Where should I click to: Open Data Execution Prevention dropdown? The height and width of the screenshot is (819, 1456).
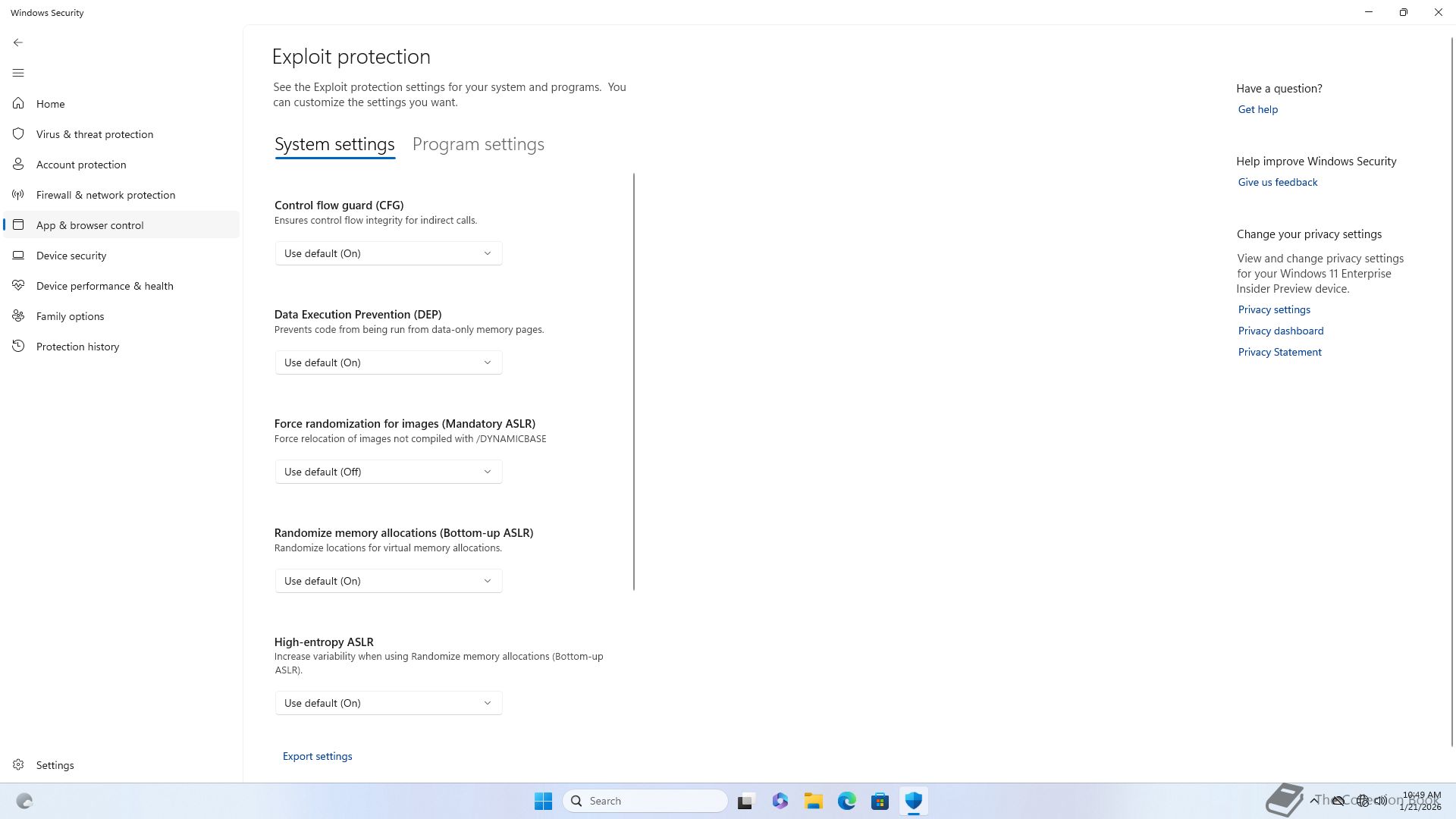tap(388, 362)
